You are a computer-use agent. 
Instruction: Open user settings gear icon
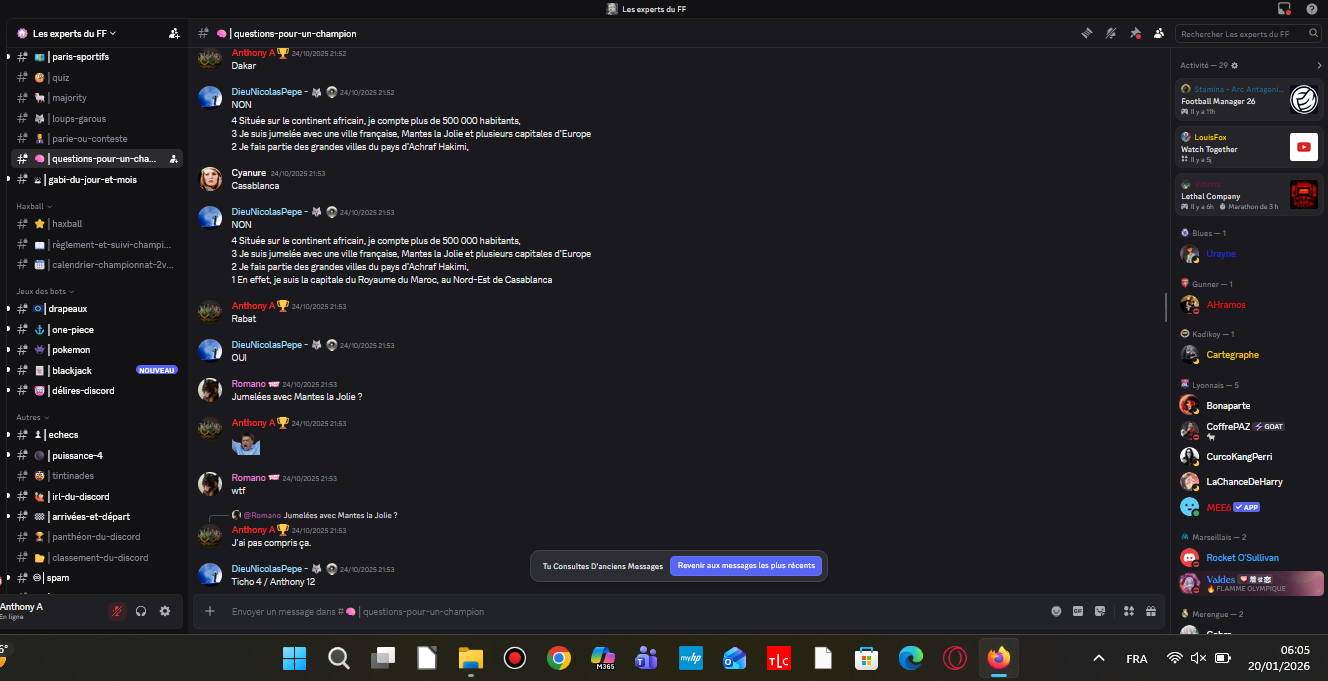pos(165,611)
